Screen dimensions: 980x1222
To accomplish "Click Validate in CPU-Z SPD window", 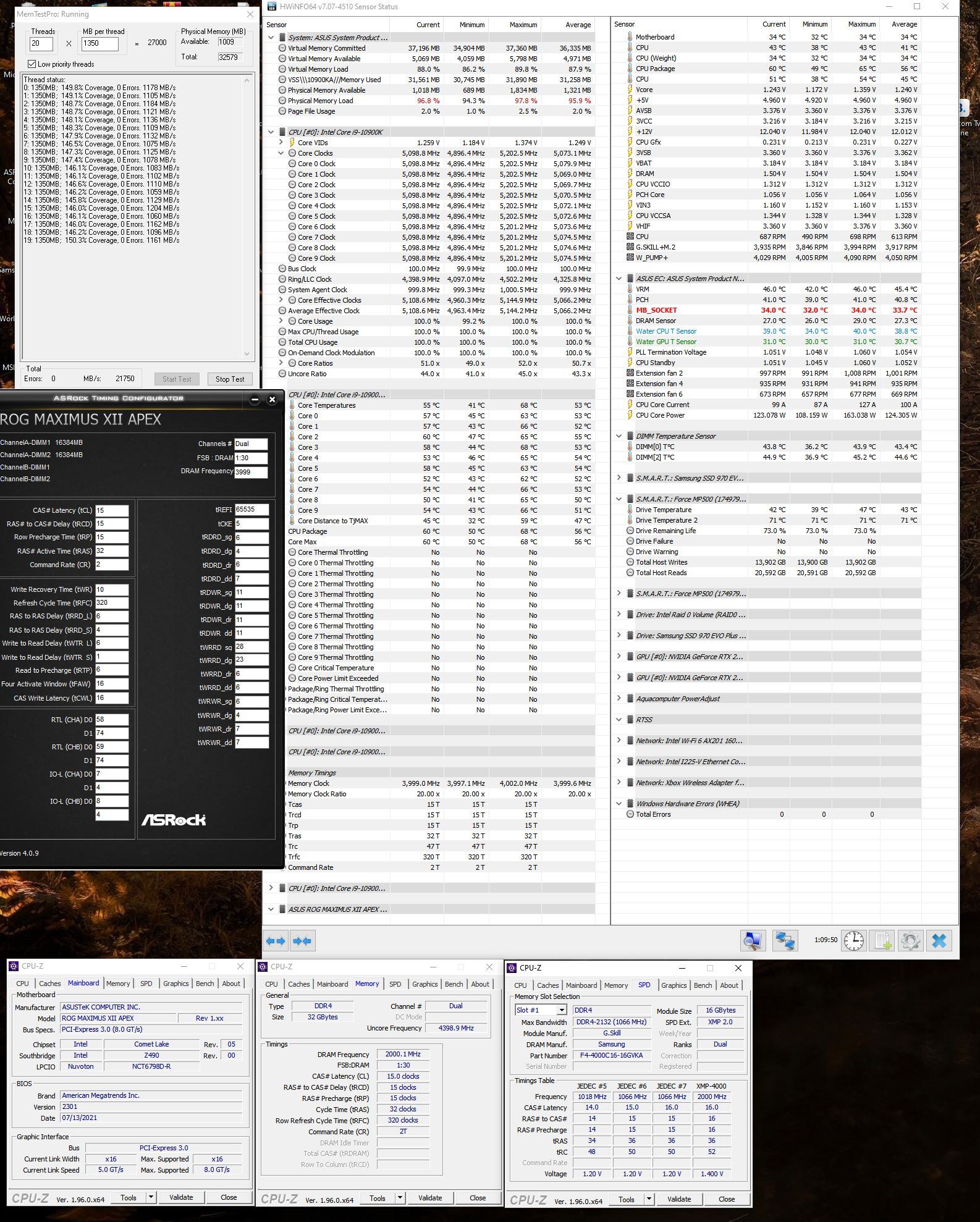I will 679,1199.
